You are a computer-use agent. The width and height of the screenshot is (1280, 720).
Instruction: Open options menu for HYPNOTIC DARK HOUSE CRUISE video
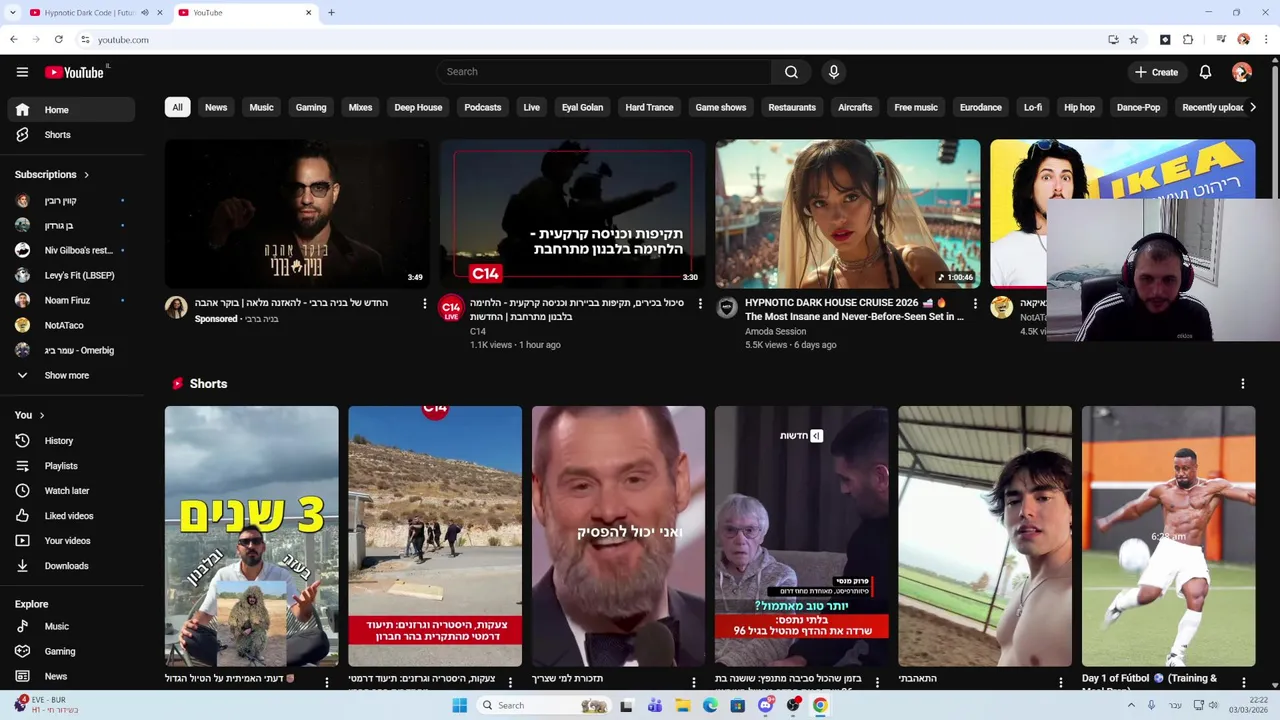(x=975, y=304)
